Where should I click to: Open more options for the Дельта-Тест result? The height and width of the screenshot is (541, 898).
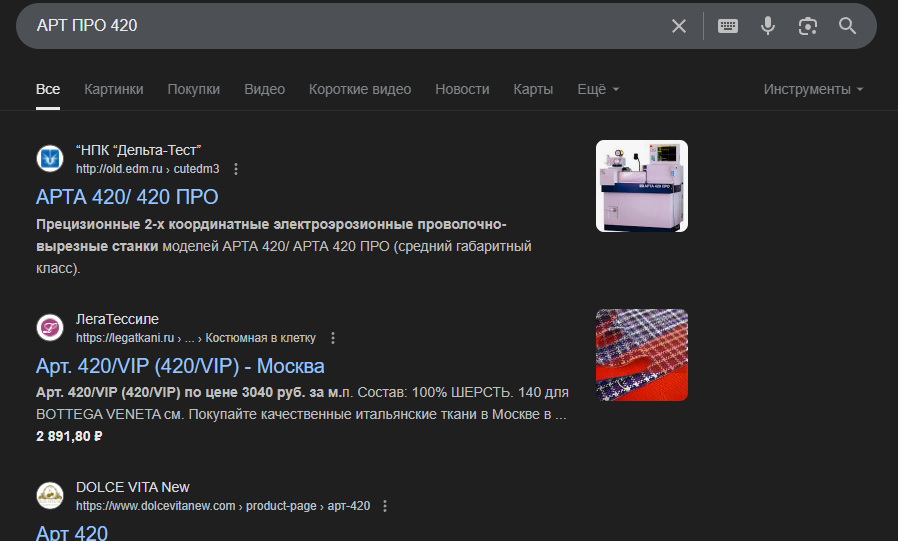coord(236,169)
